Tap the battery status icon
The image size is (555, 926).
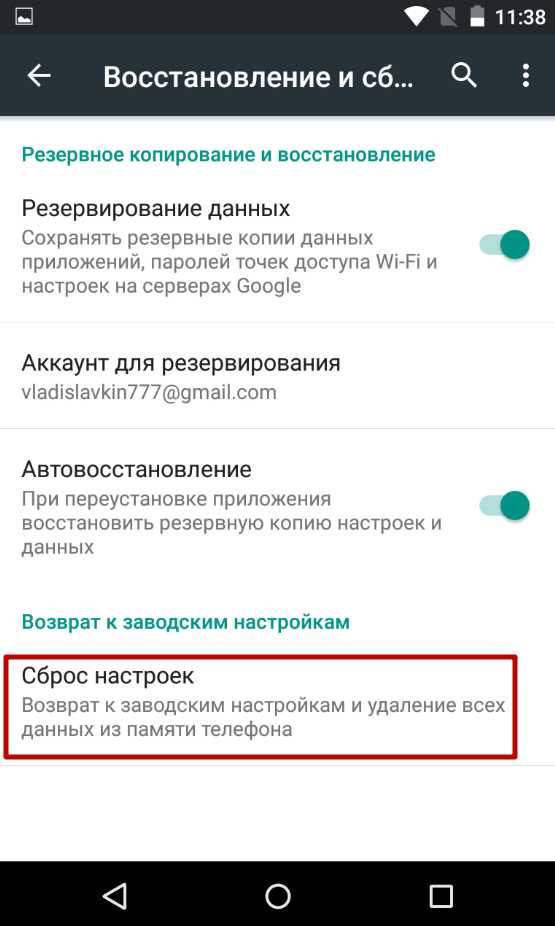coord(478,17)
